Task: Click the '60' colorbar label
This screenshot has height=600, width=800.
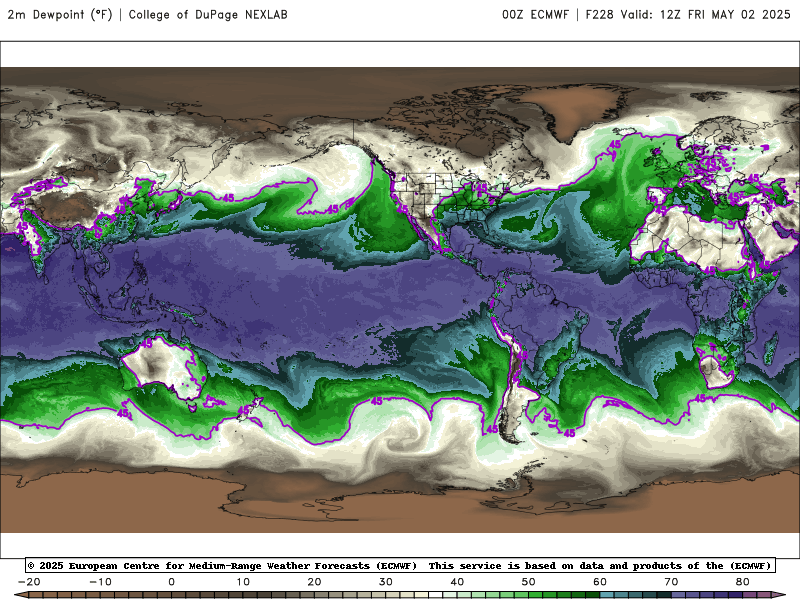Action: pyautogui.click(x=600, y=582)
